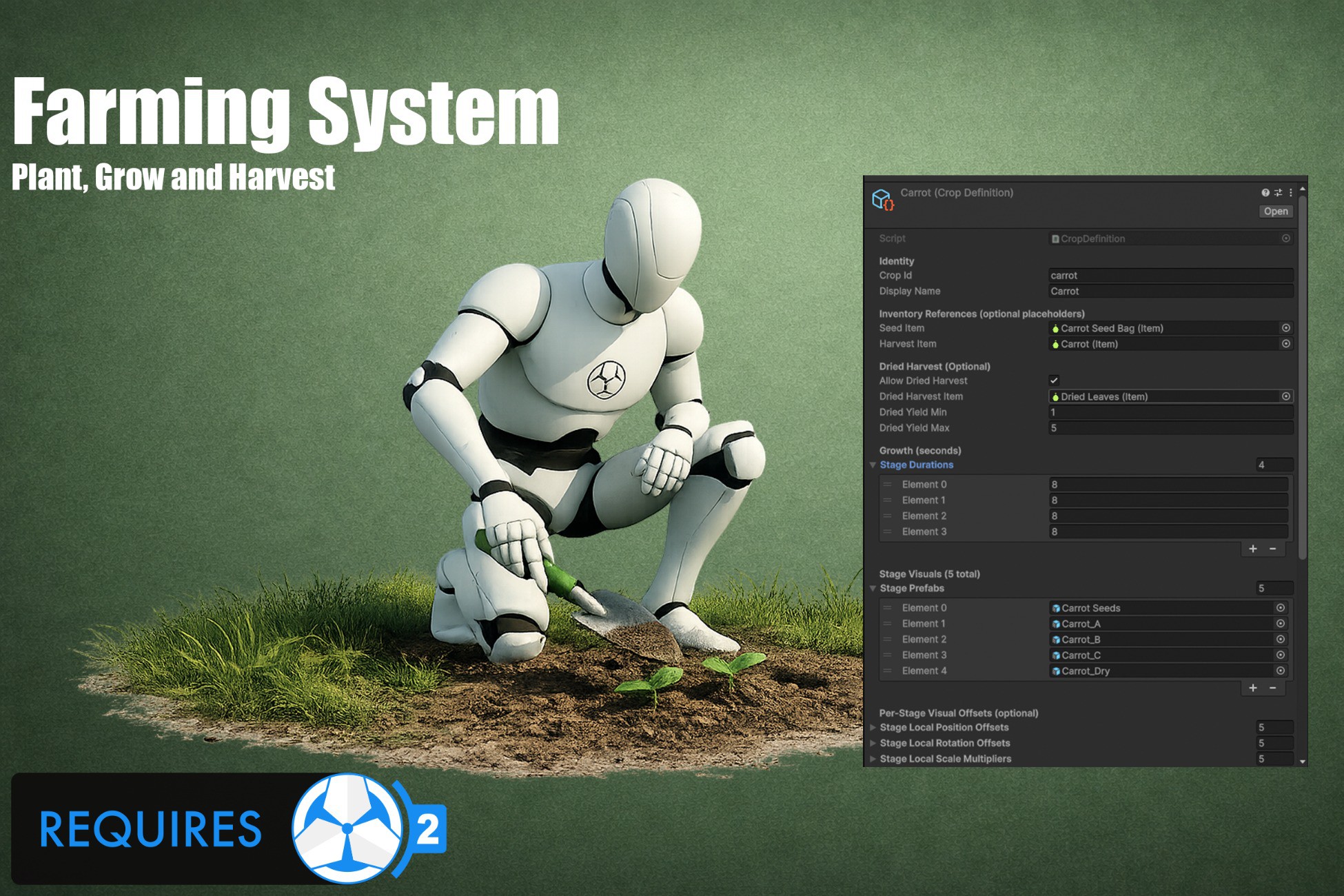Image resolution: width=1344 pixels, height=896 pixels.
Task: Click object picker beside Carrot_Dry prefab
Action: pos(1280,671)
